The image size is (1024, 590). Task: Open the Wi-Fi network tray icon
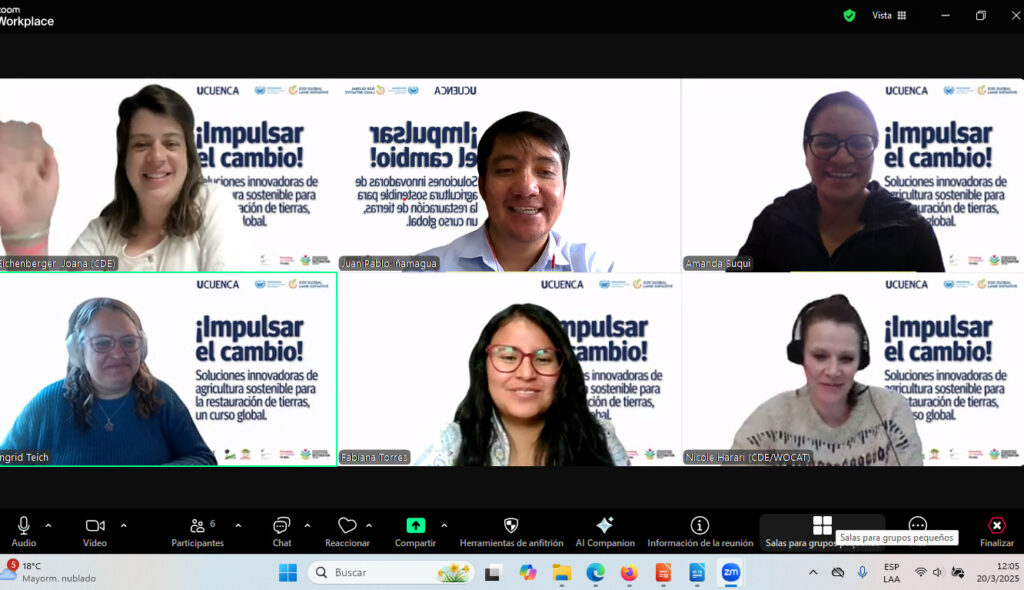tap(921, 572)
